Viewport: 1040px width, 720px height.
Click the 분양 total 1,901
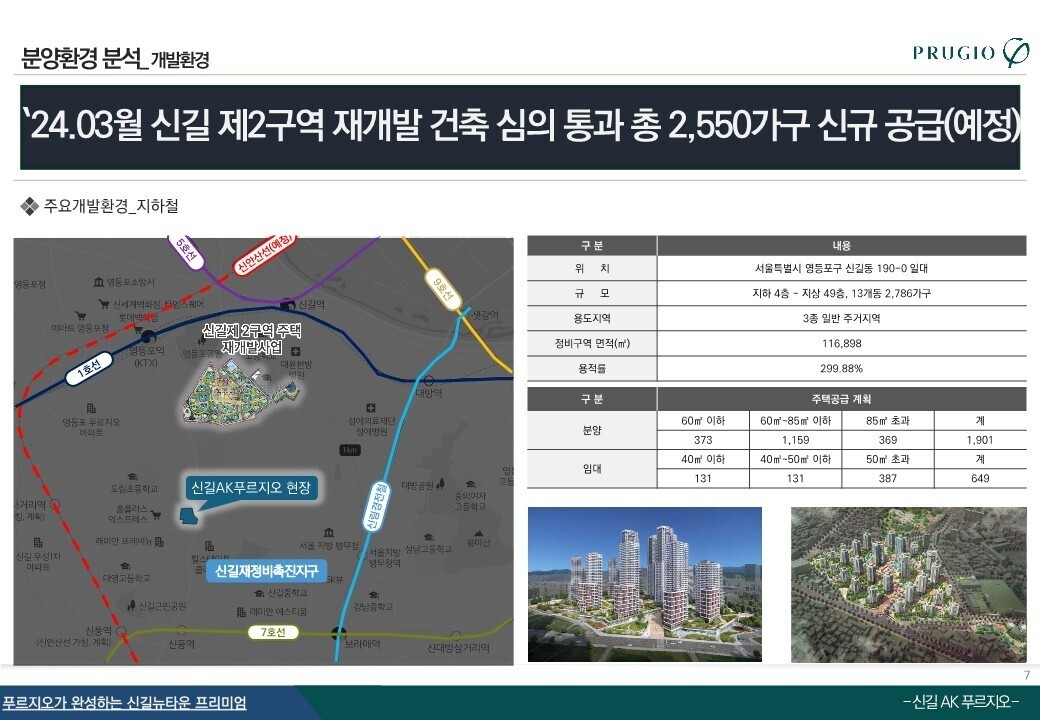coord(980,440)
